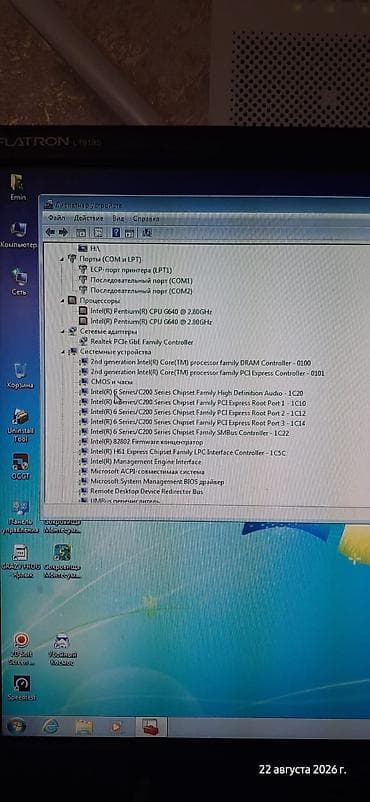This screenshot has height=802, width=370.
Task: Select Последовательный порт (COM1)
Action: [141, 280]
